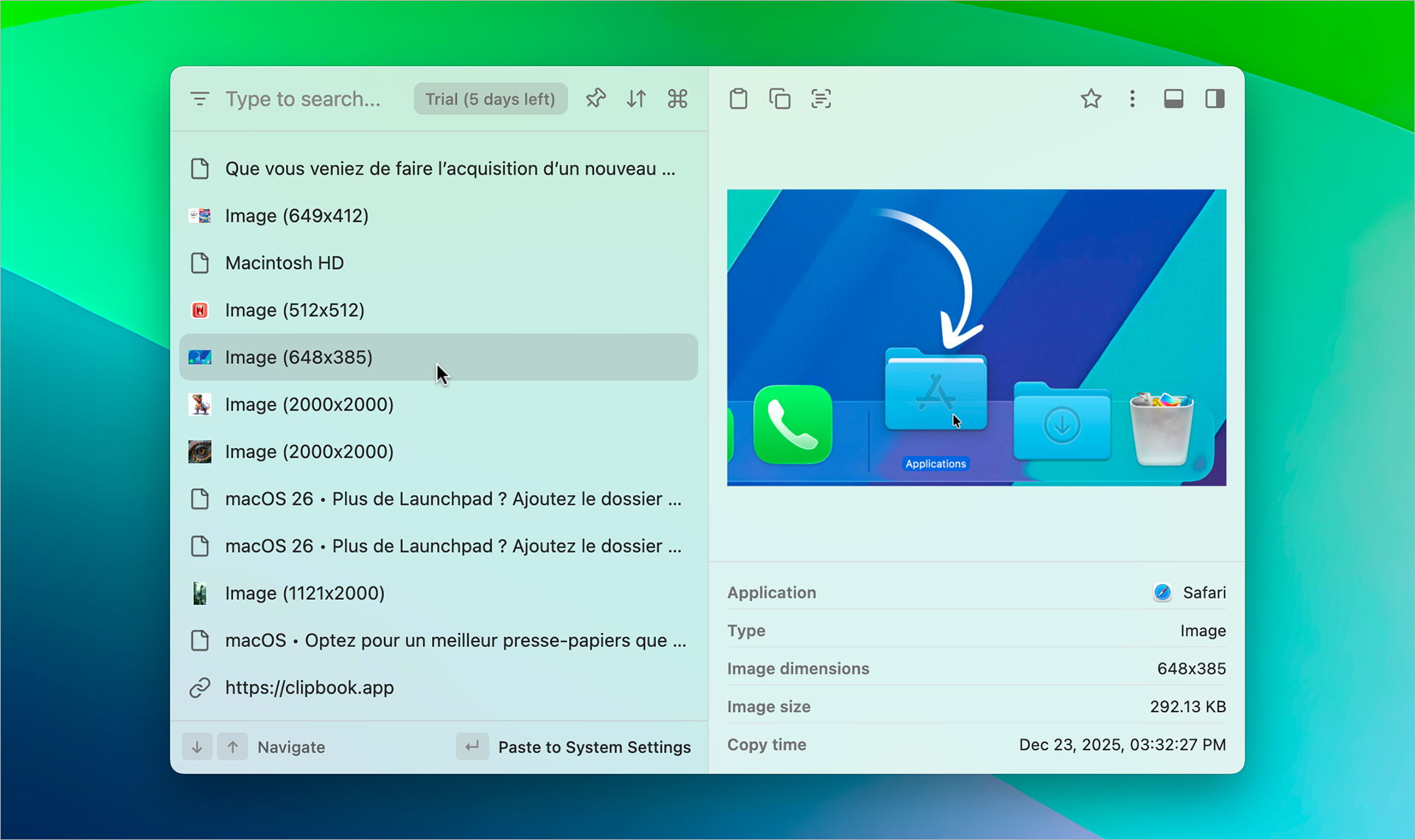The width and height of the screenshot is (1415, 840).
Task: Open the sort order control
Action: [636, 98]
